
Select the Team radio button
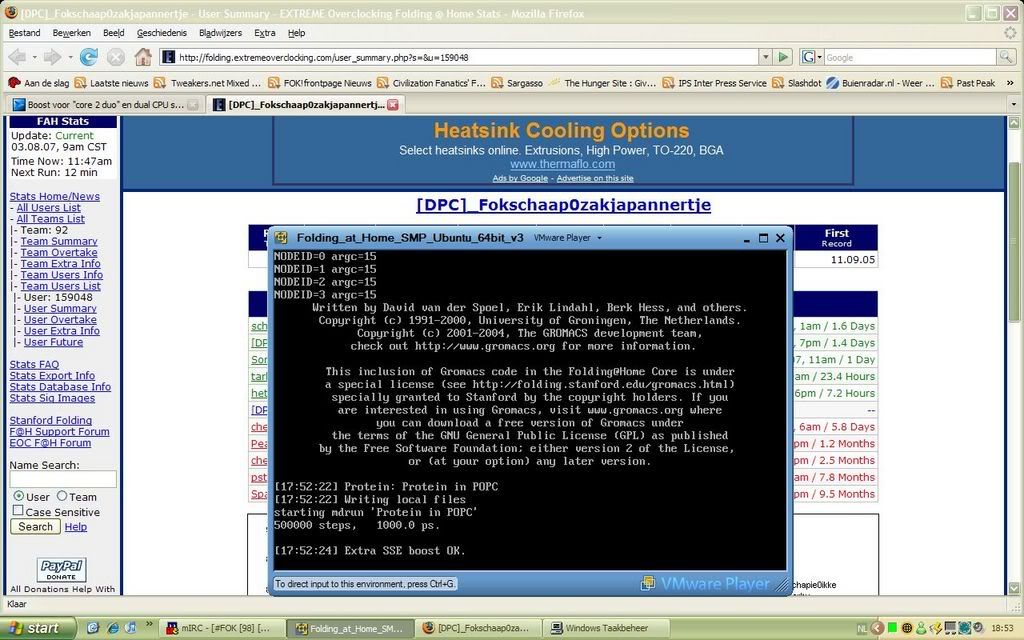(x=62, y=496)
